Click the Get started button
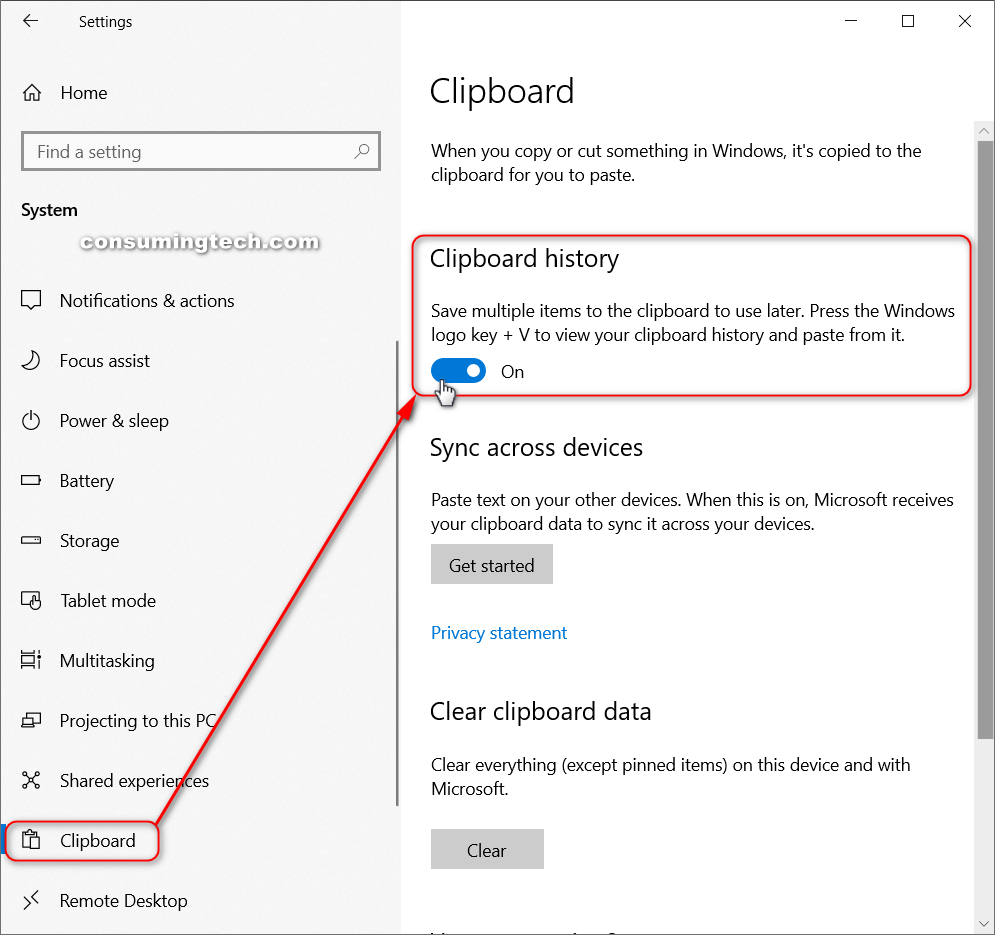The height and width of the screenshot is (935, 995). point(492,564)
